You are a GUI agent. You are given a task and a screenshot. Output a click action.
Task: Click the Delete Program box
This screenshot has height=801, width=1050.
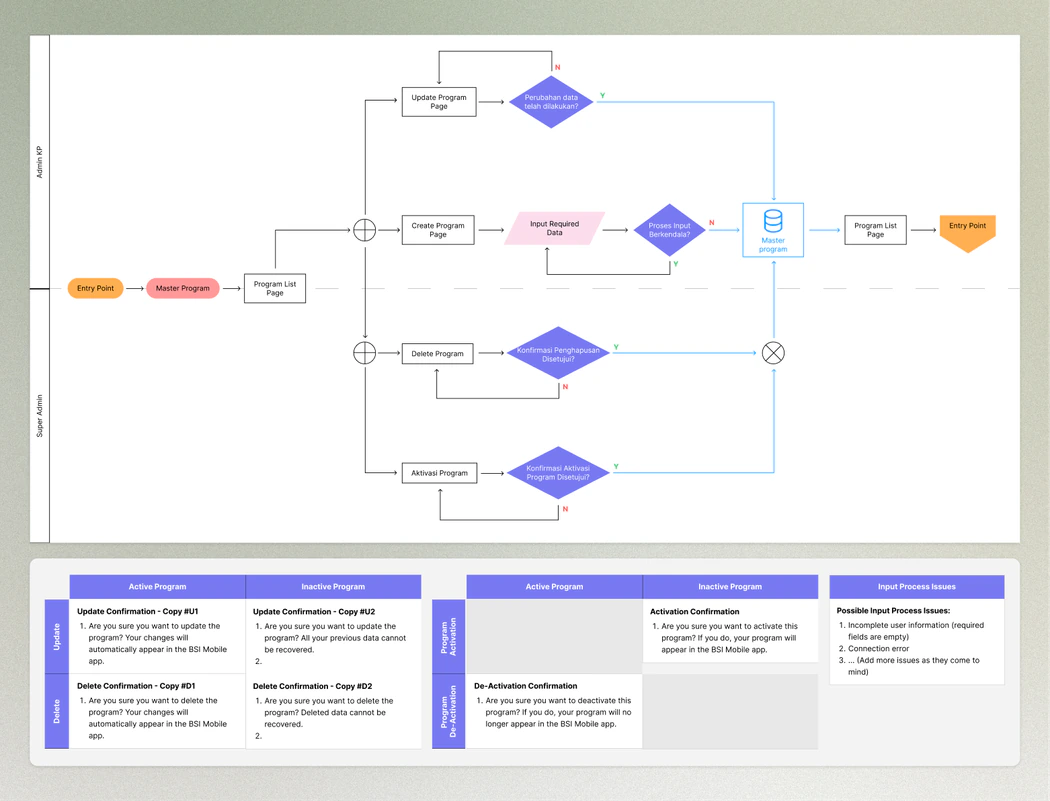[x=437, y=354]
